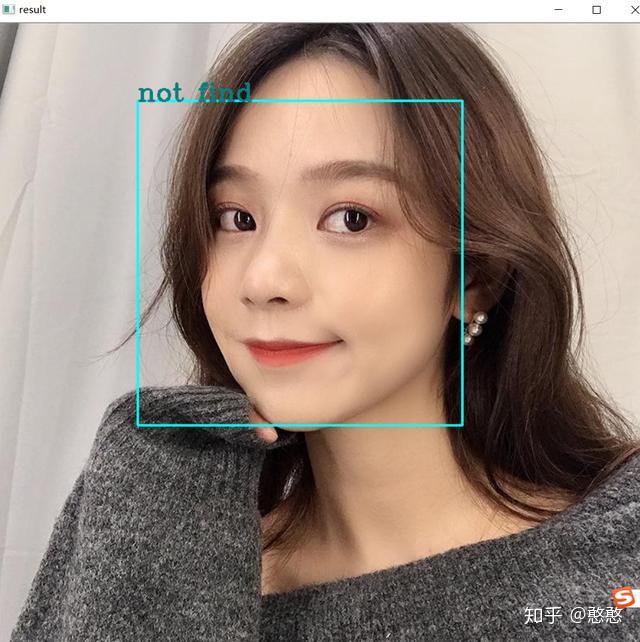Maximize the result window

(x=597, y=9)
